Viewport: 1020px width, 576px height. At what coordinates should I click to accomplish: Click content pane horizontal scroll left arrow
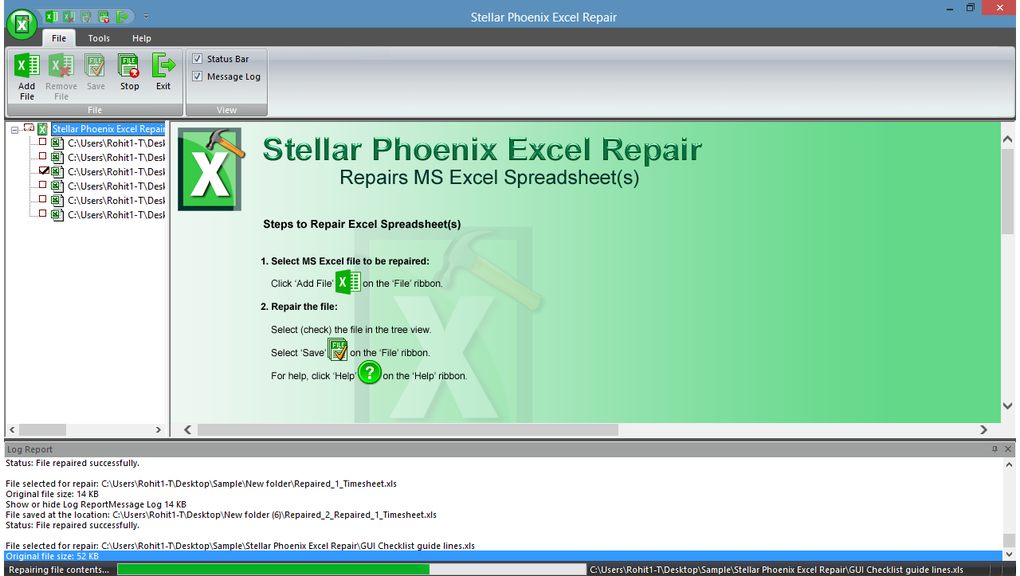187,430
